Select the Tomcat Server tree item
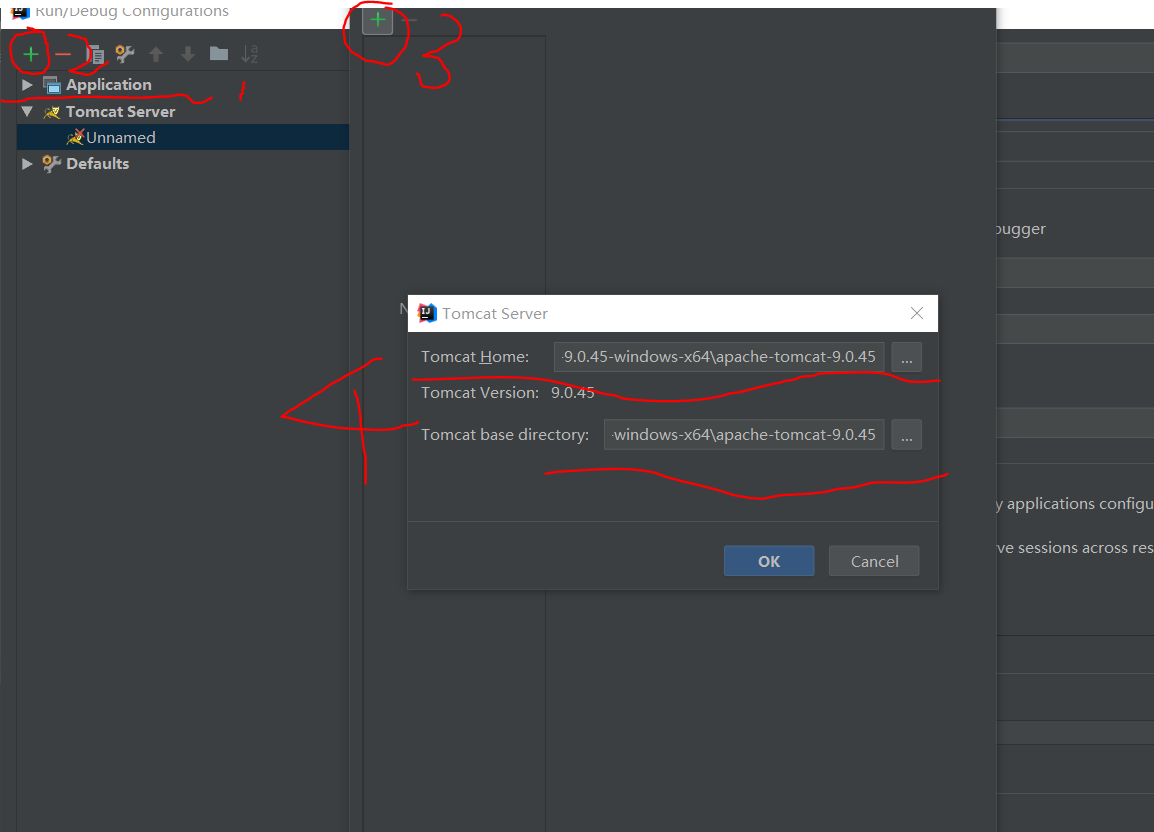 pyautogui.click(x=121, y=111)
